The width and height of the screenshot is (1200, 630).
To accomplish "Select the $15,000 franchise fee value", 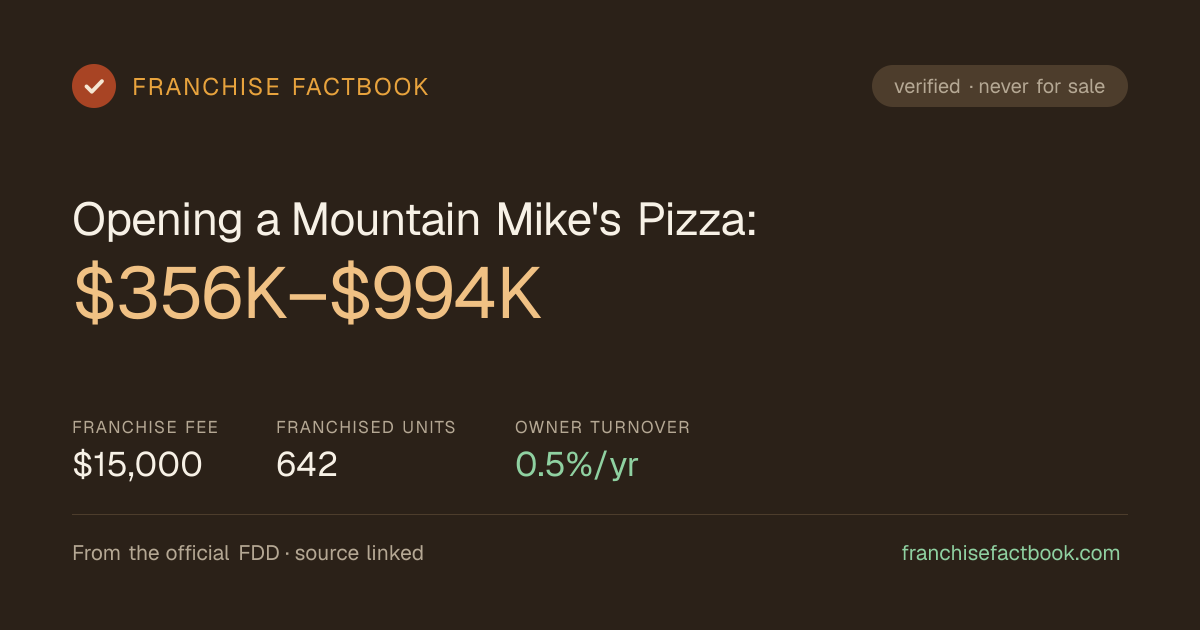I will pyautogui.click(x=137, y=465).
